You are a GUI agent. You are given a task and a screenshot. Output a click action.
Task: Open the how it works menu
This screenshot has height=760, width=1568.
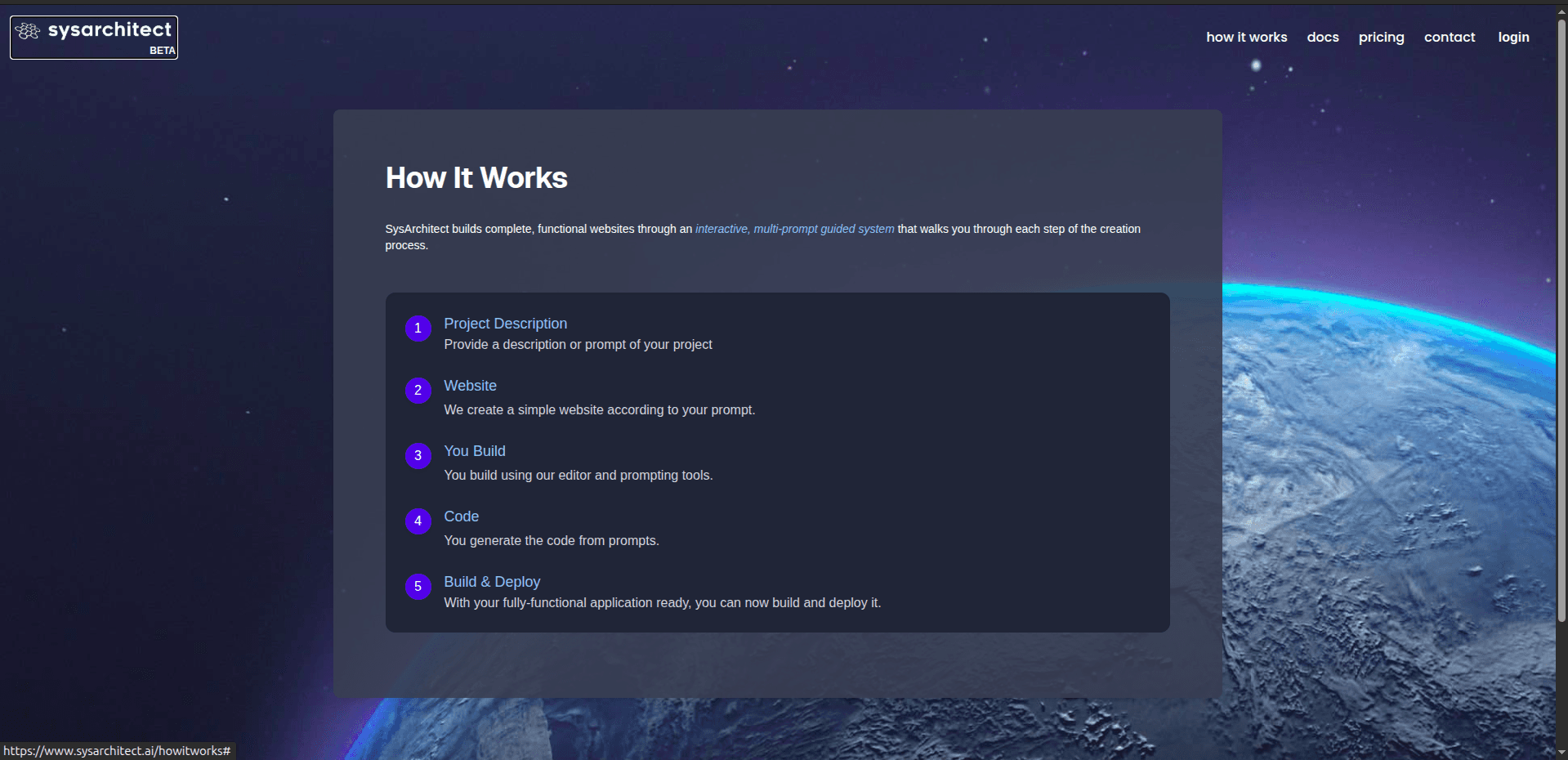1246,37
